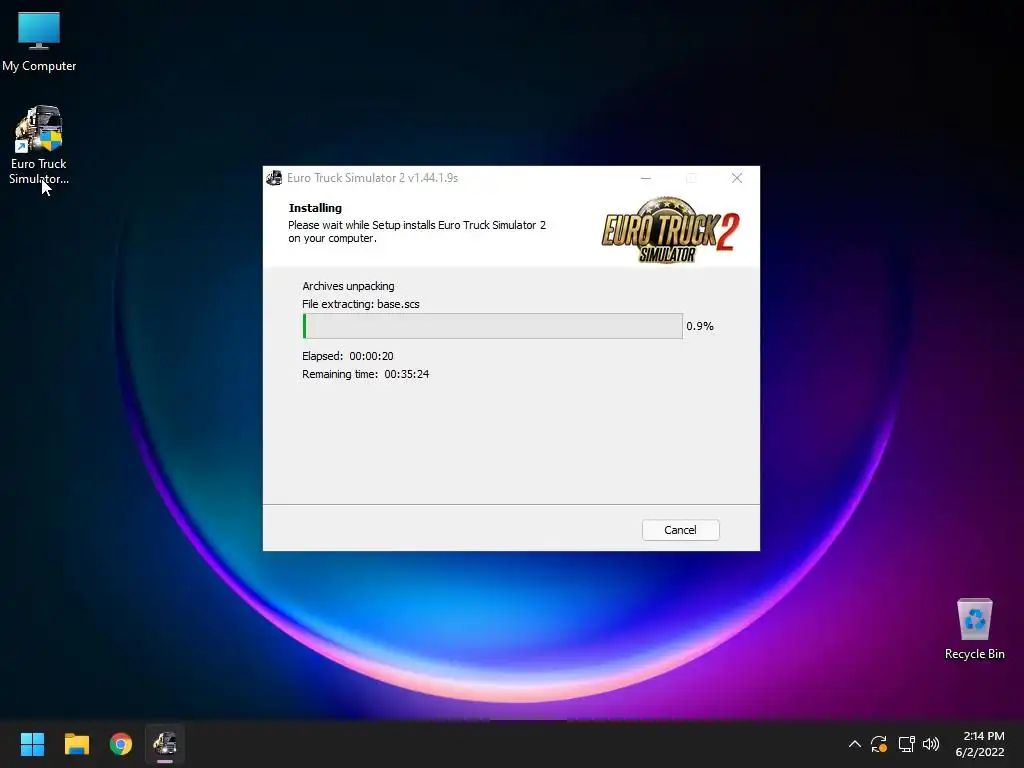Open the clock showing 2:14 PM

click(980, 744)
